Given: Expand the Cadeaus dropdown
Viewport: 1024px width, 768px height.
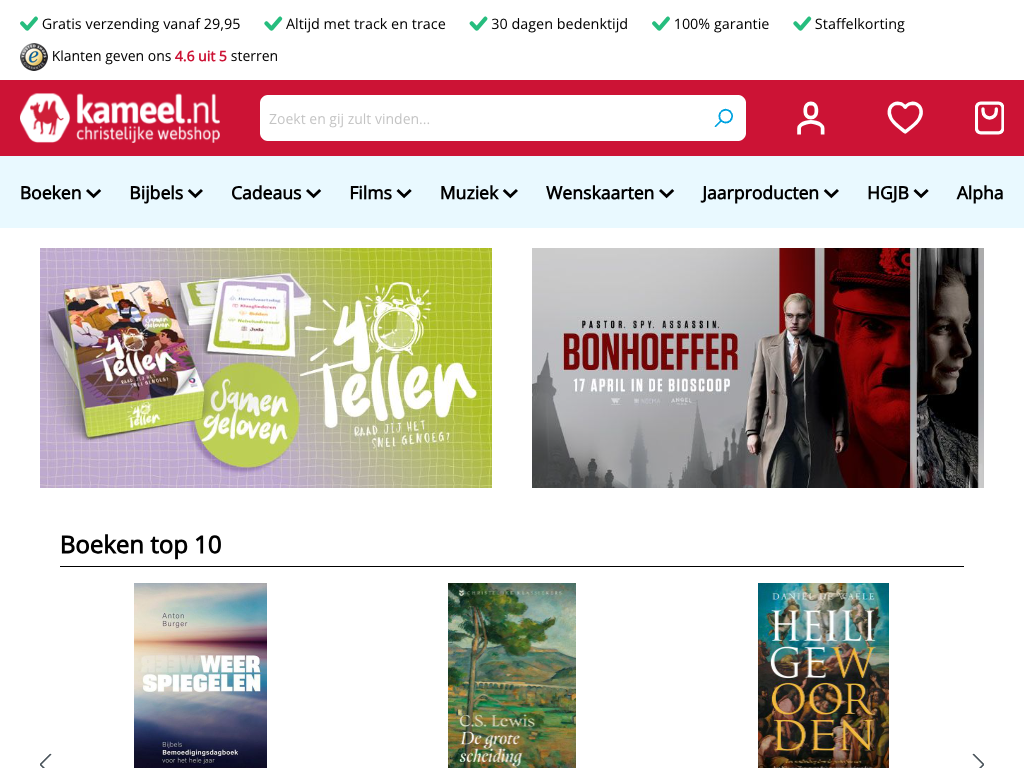Looking at the screenshot, I should pyautogui.click(x=276, y=193).
